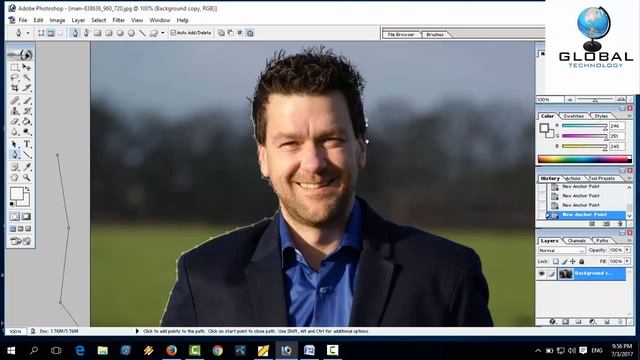Open the Fill slider arrow
The height and width of the screenshot is (360, 640).
pyautogui.click(x=627, y=261)
